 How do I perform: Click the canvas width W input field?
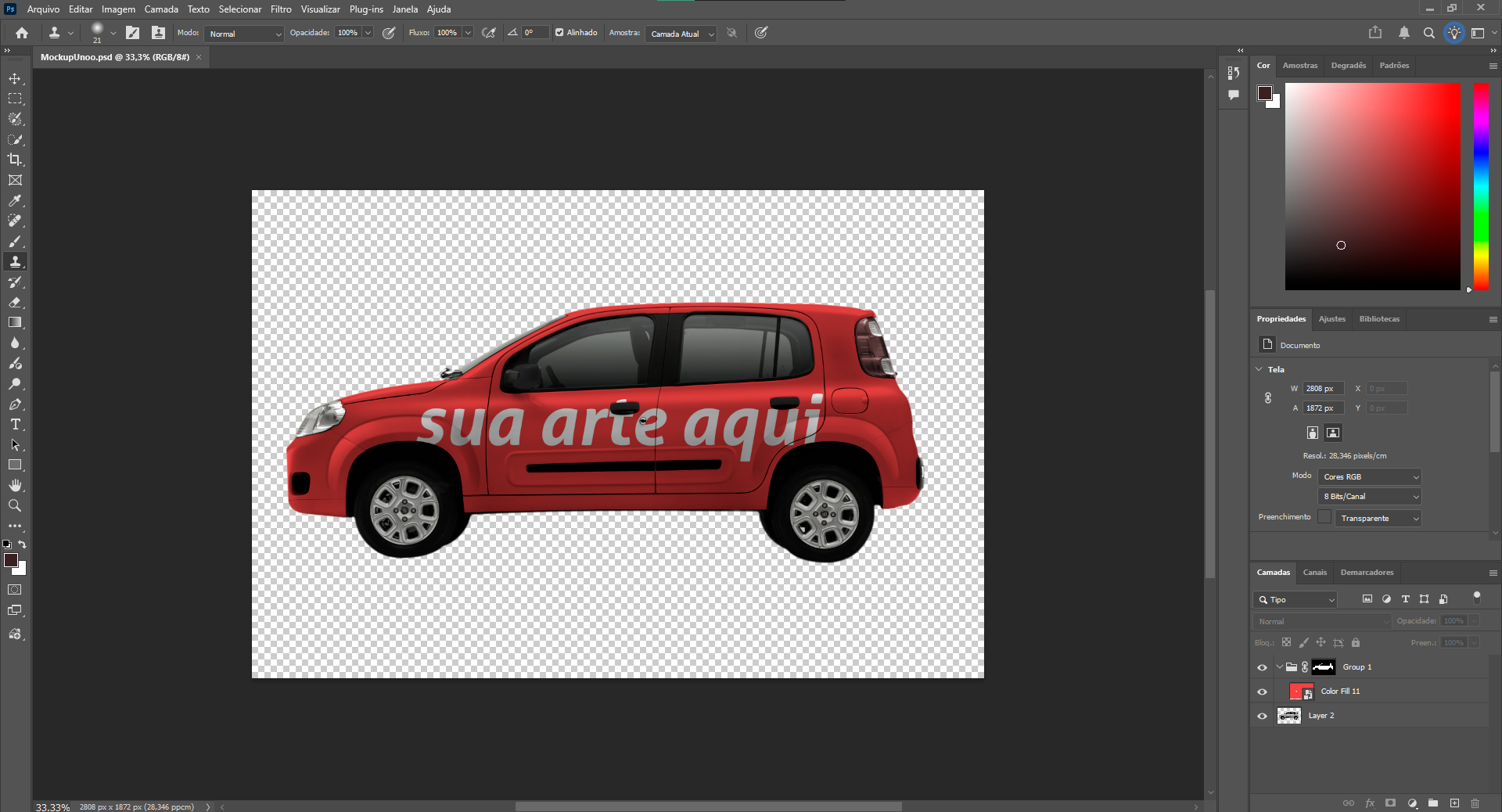[1322, 389]
